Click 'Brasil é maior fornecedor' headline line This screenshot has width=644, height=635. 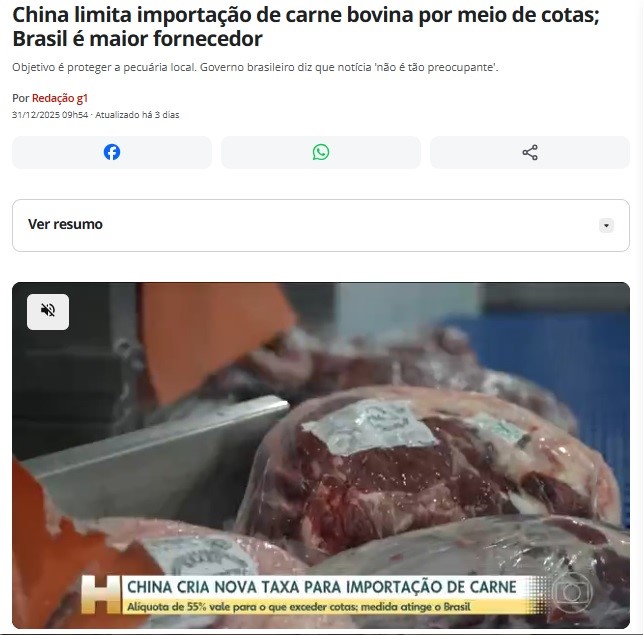tap(138, 39)
